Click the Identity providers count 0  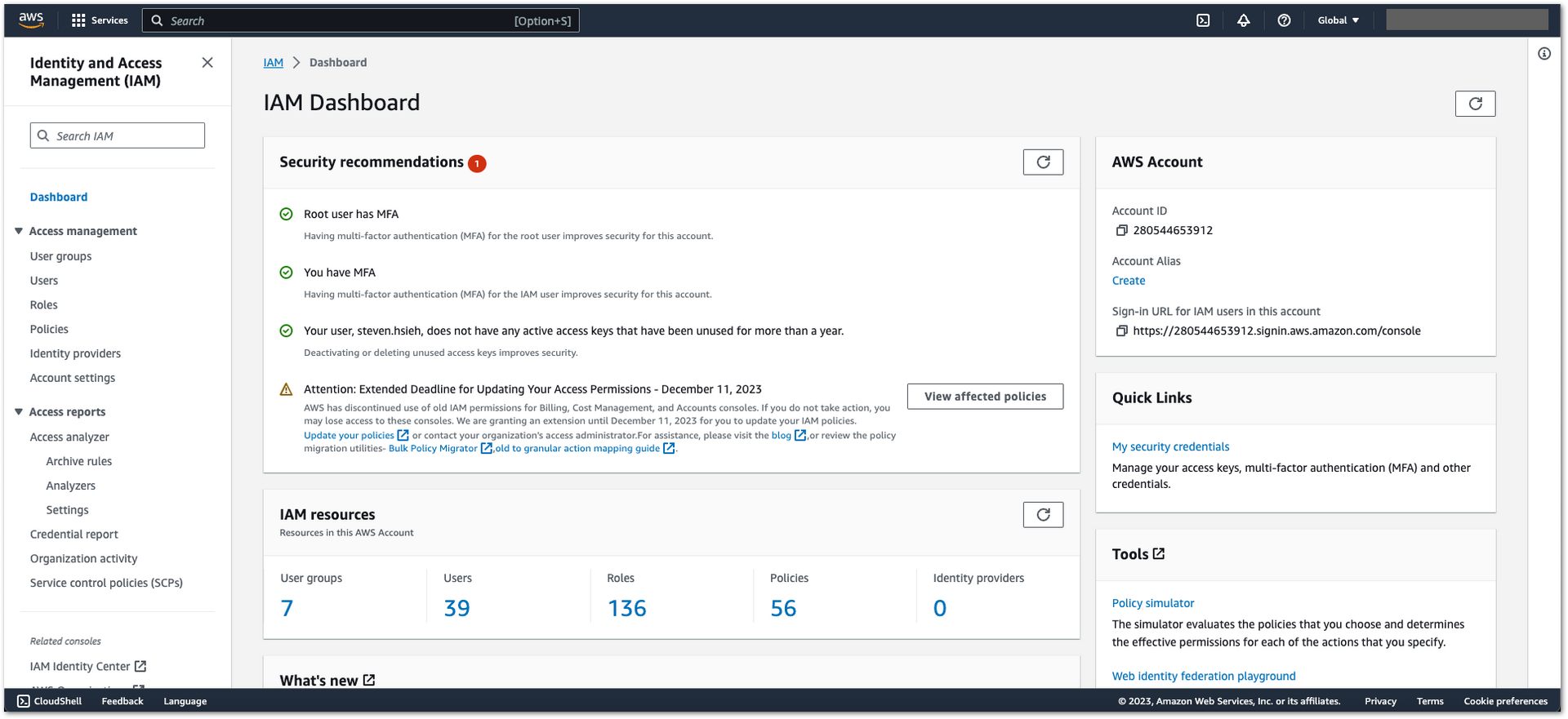(x=940, y=608)
